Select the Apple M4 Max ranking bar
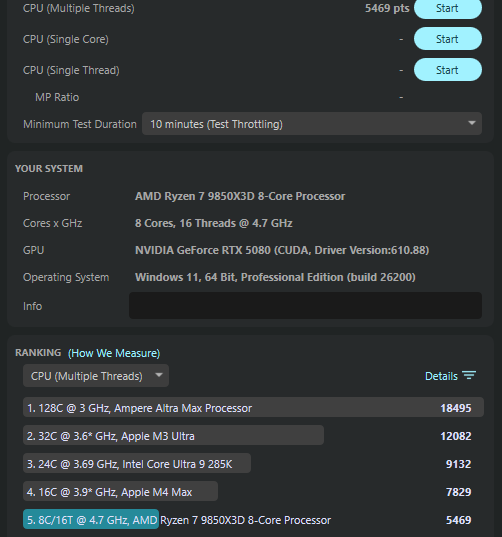 pyautogui.click(x=120, y=491)
